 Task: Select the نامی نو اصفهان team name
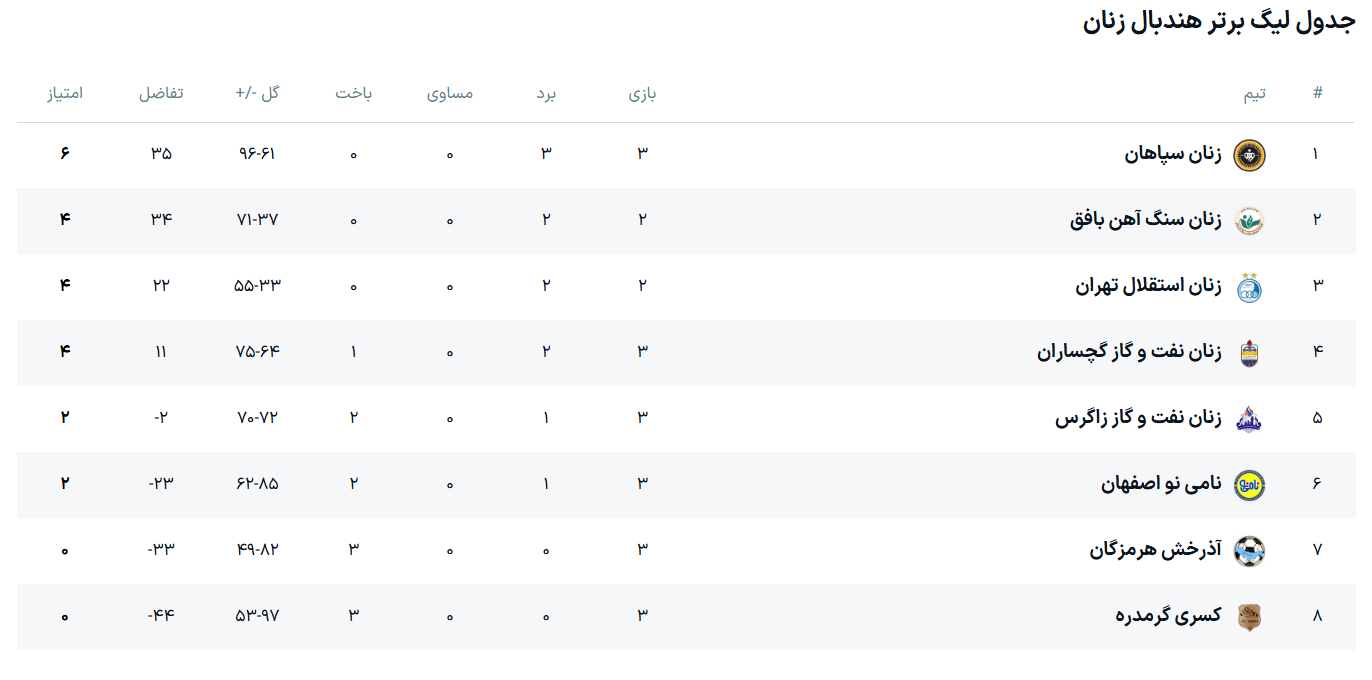(x=1161, y=484)
